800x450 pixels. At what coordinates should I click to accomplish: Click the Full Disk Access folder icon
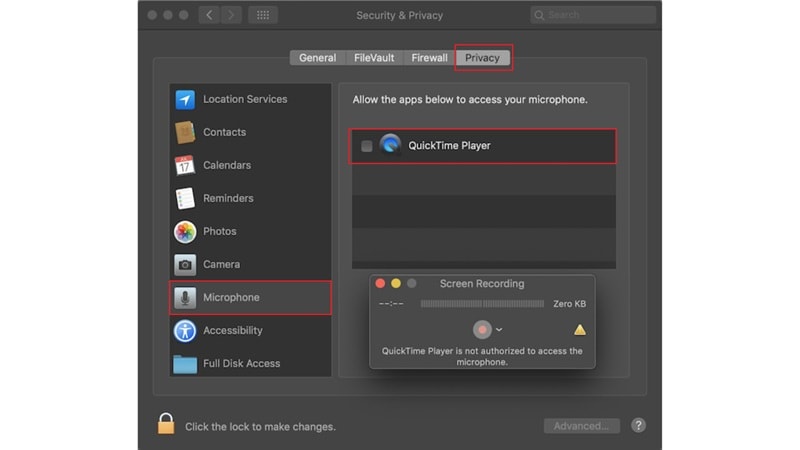pyautogui.click(x=185, y=364)
